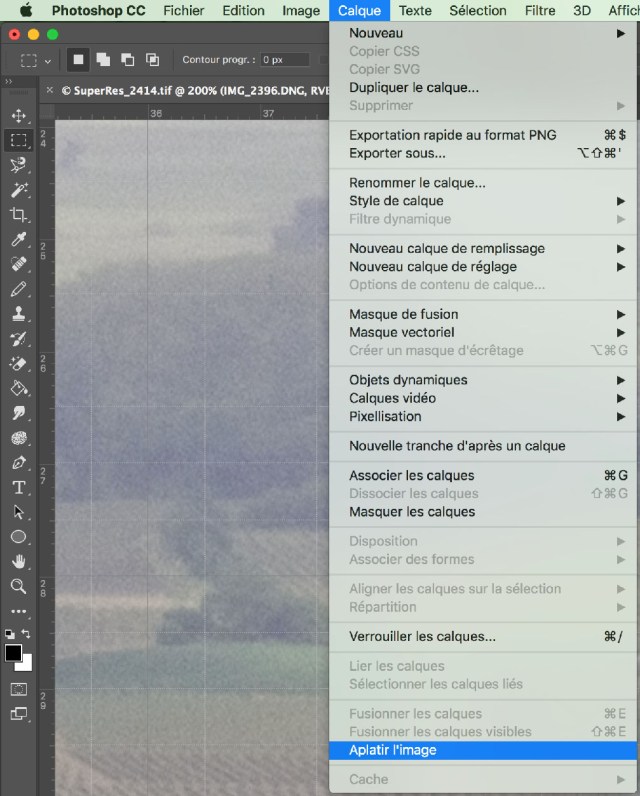Select the Crop tool

coord(18,215)
